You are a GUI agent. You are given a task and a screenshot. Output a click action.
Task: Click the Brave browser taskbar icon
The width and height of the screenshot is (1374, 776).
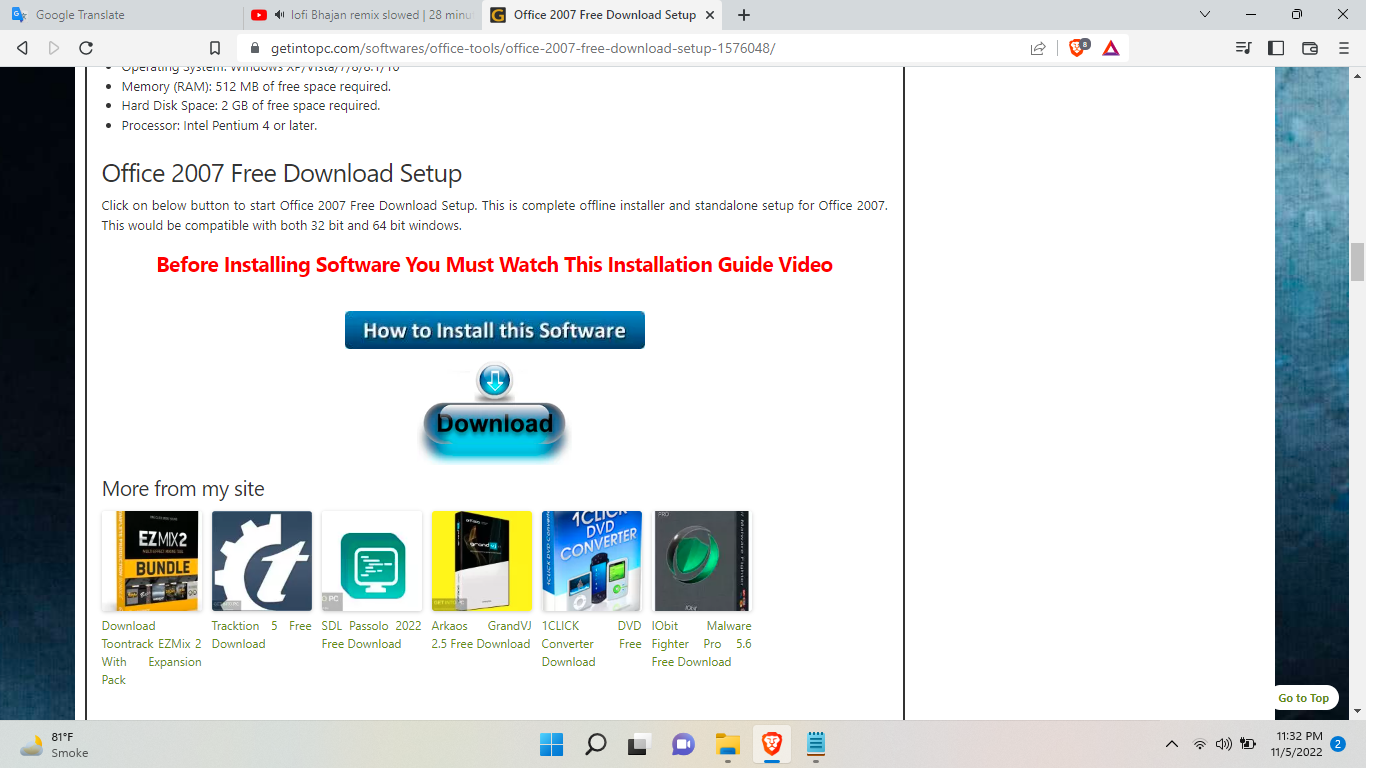[x=771, y=744]
